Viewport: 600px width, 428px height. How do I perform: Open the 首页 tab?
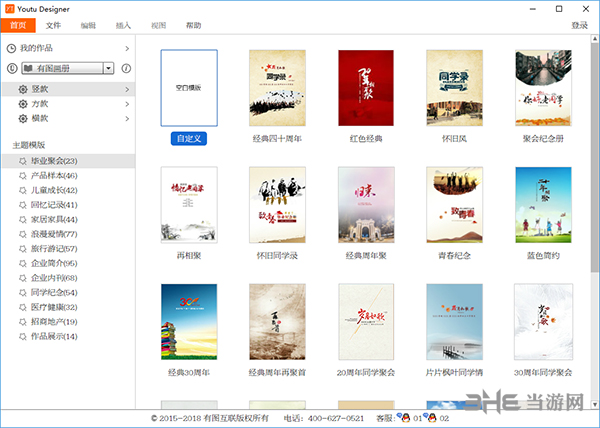[18, 25]
